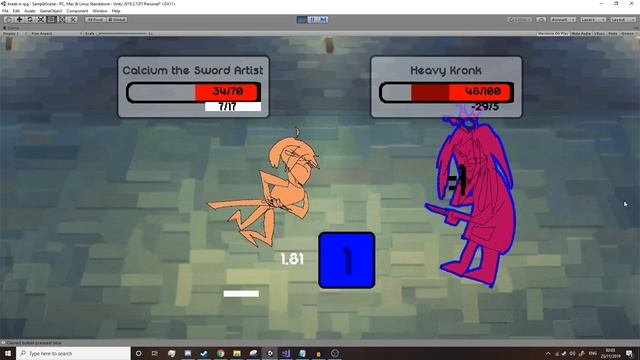640x360 pixels.
Task: Click the Play button to stop play mode
Action: coord(302,20)
